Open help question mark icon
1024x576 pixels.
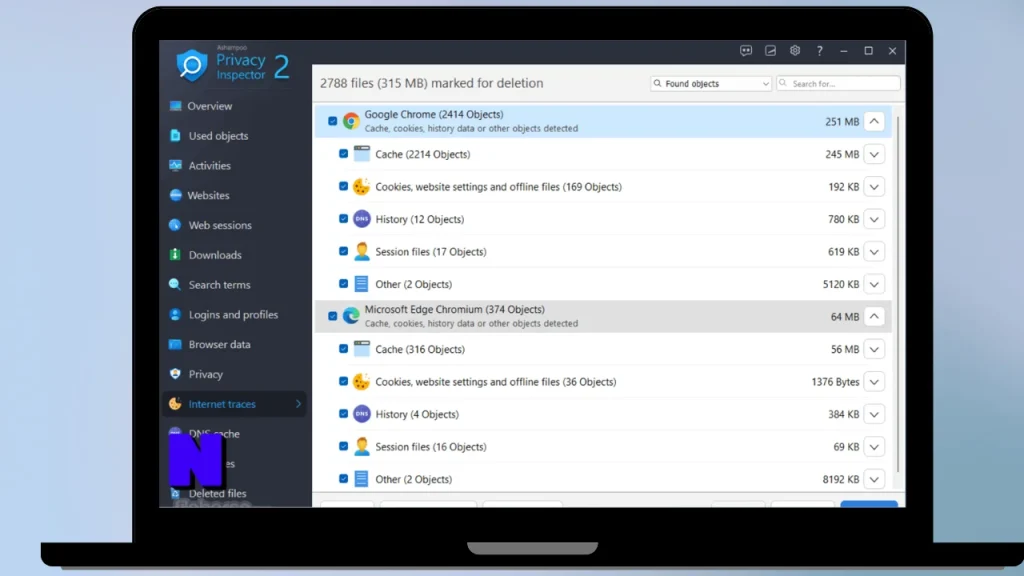pos(820,51)
